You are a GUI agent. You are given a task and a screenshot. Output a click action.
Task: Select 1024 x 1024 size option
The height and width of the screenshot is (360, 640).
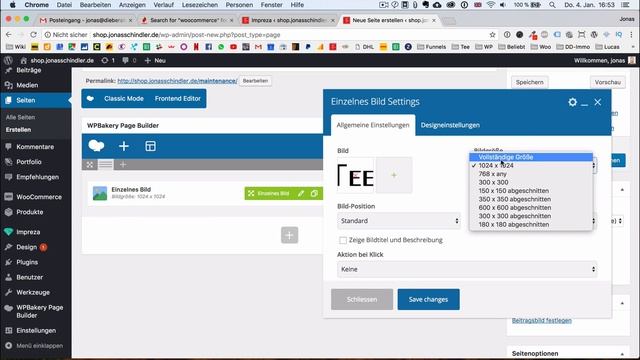[531, 165]
